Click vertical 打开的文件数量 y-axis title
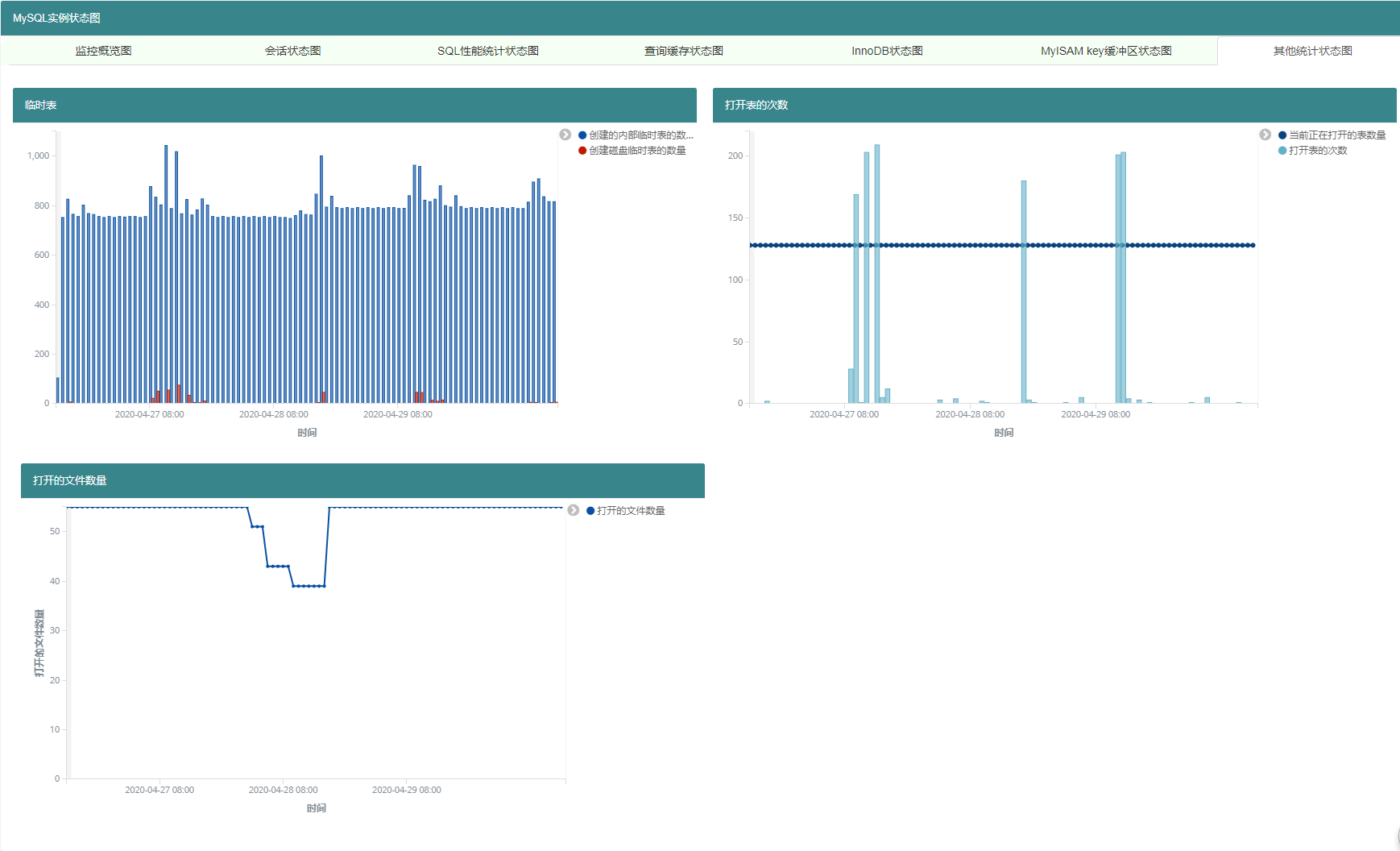Screen dimensions: 1400x851 point(39,643)
